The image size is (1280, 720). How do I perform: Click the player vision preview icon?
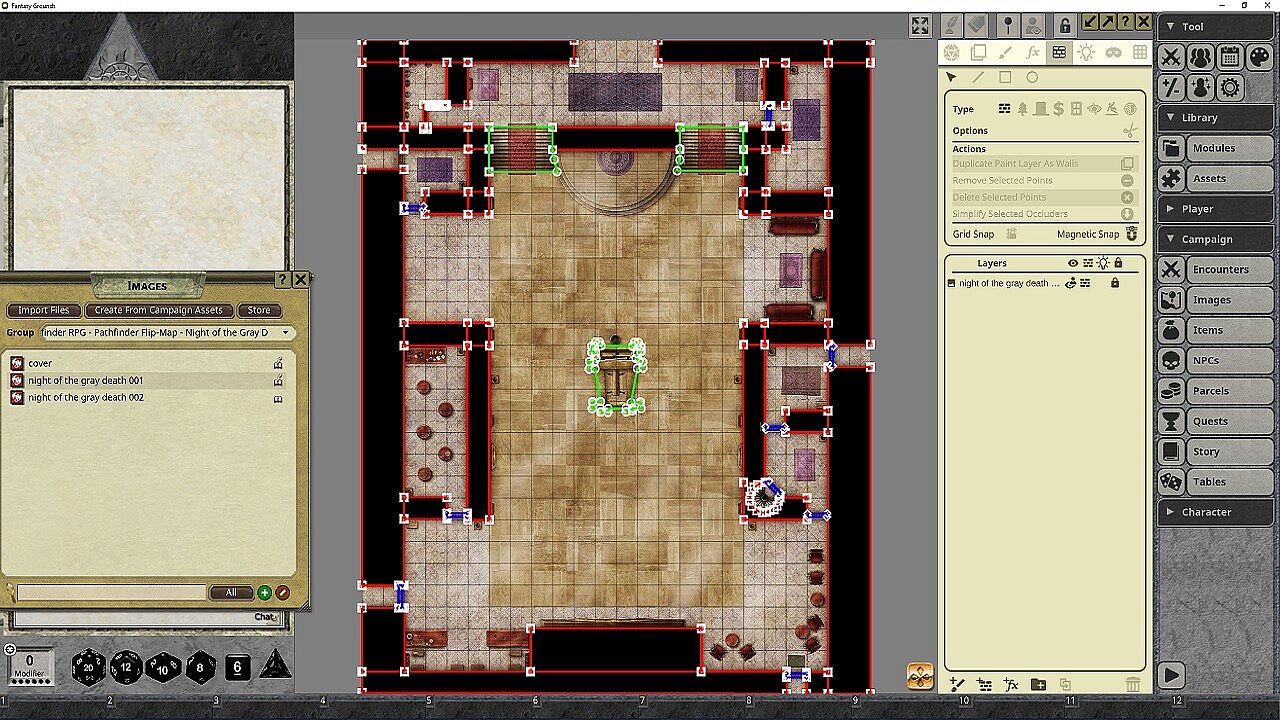click(1034, 25)
